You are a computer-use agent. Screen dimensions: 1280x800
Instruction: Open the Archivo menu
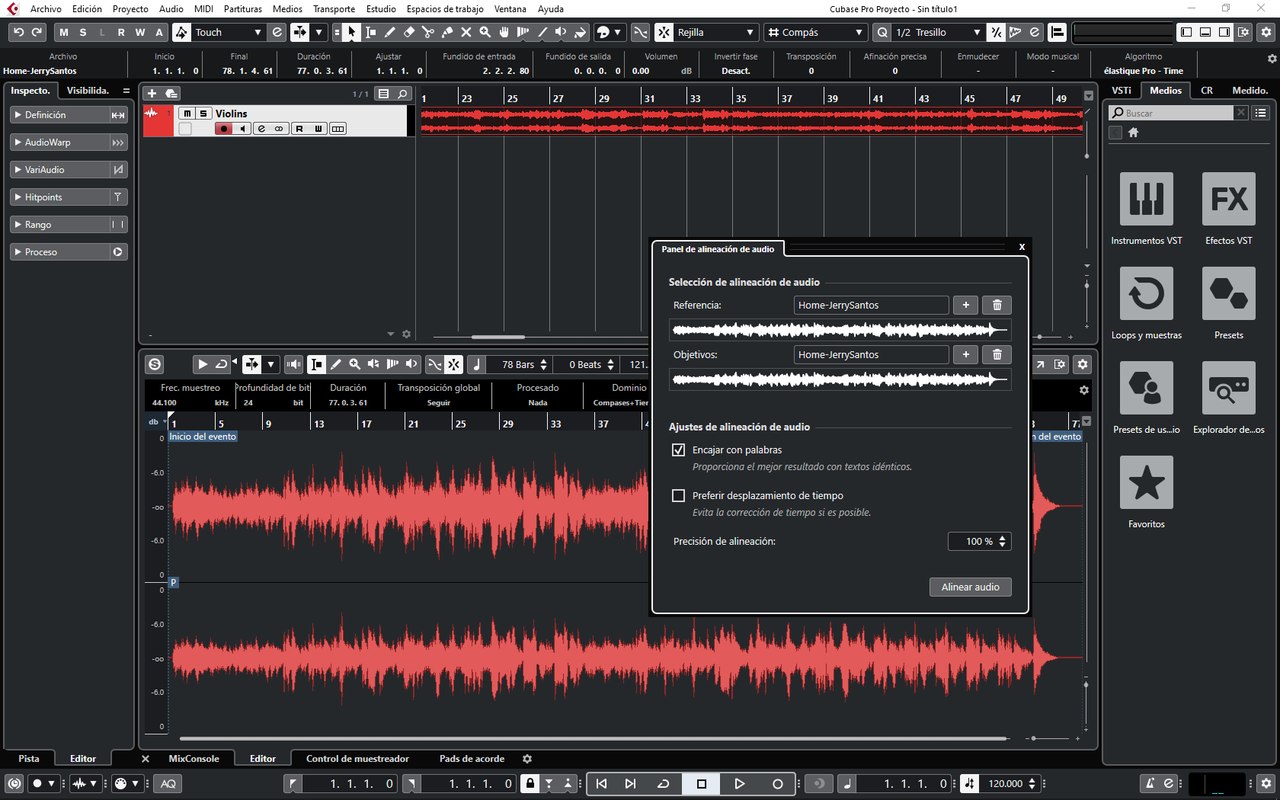46,8
